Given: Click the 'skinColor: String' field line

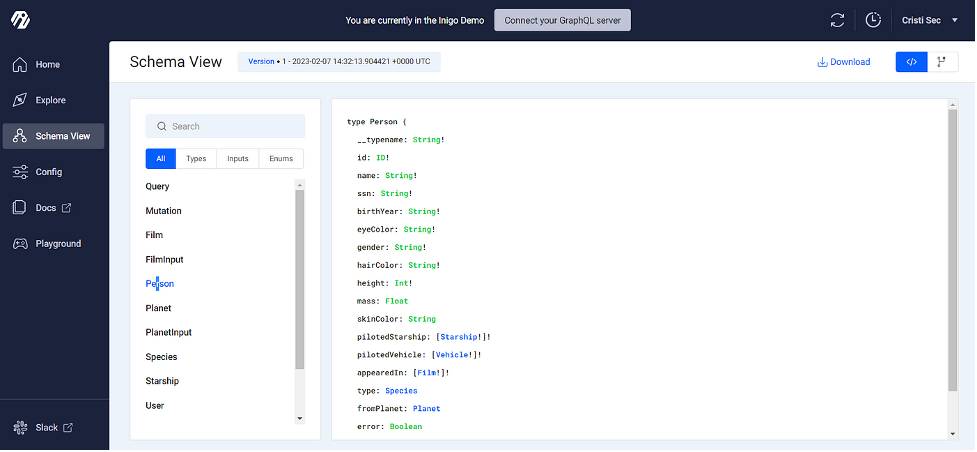Looking at the screenshot, I should point(396,319).
